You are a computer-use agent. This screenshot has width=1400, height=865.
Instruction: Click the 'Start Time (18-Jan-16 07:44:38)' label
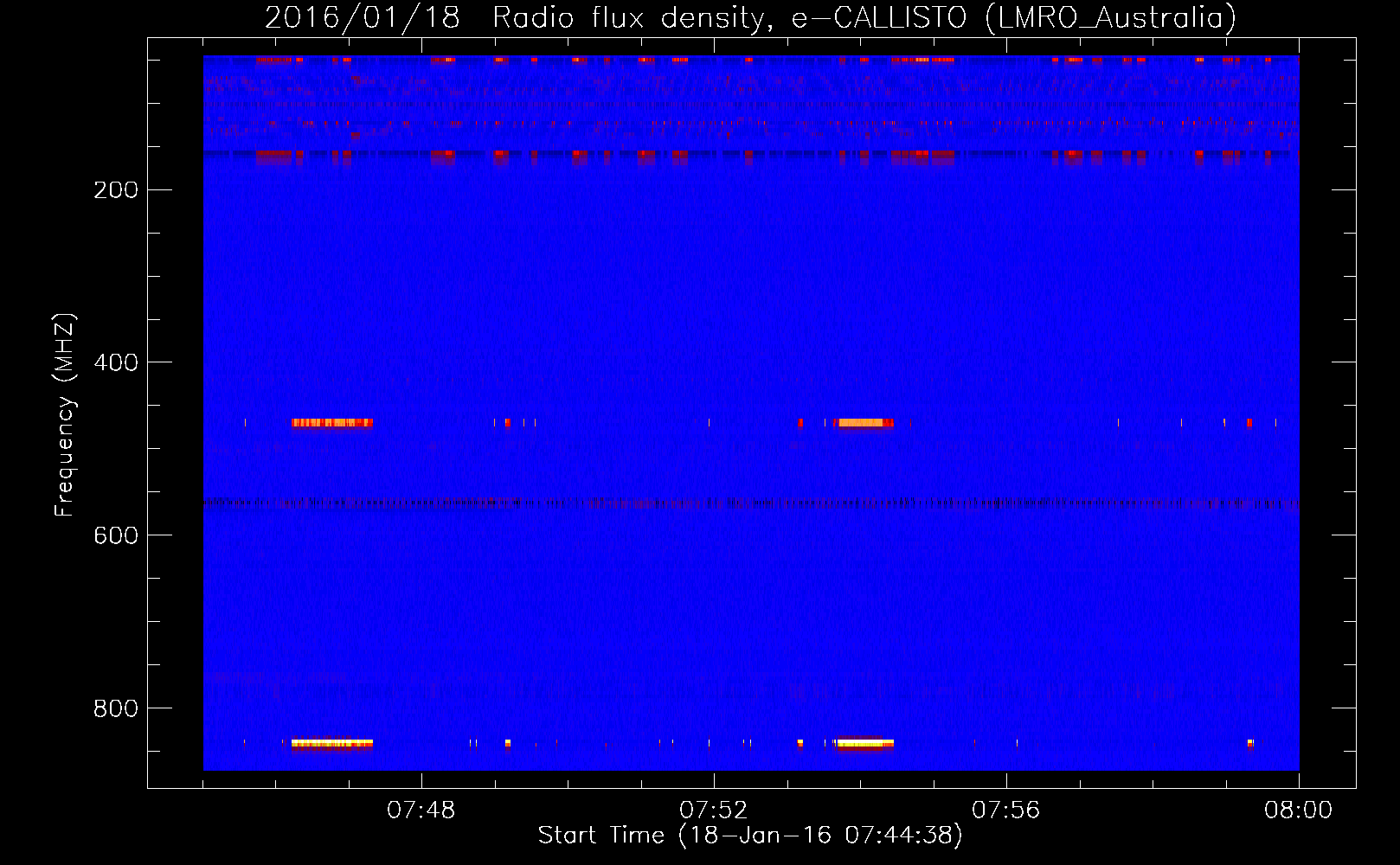click(x=750, y=836)
